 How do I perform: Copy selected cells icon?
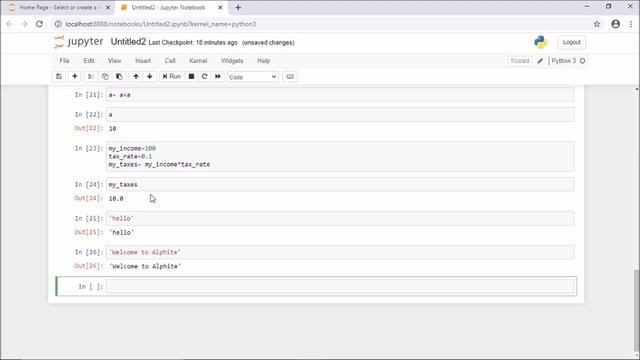click(105, 76)
